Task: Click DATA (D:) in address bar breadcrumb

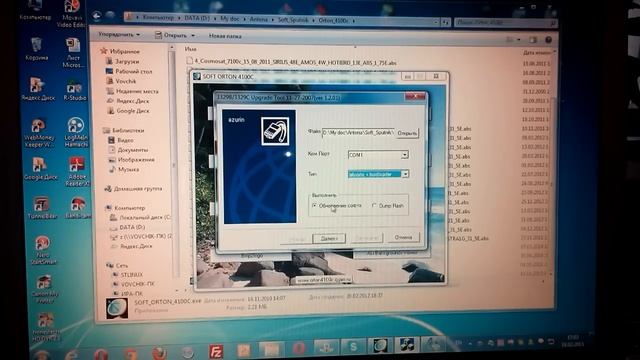Action: (x=197, y=18)
